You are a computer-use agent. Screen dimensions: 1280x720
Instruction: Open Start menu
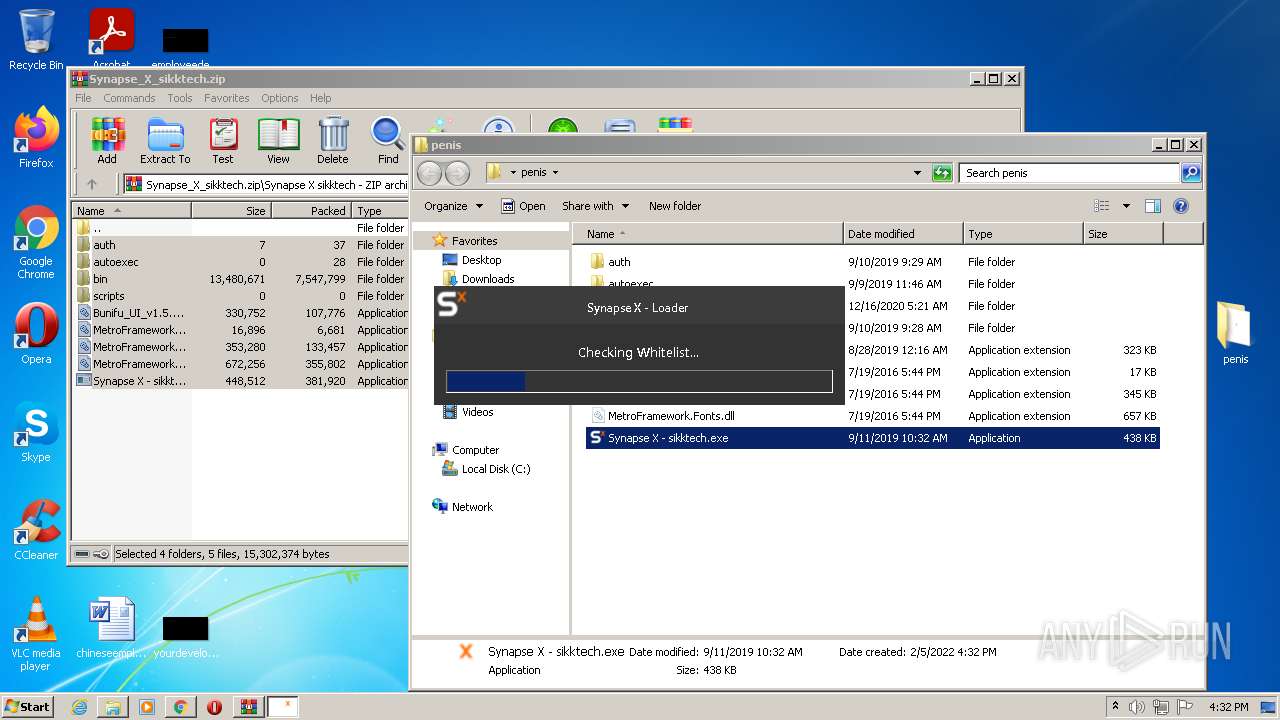click(x=27, y=707)
